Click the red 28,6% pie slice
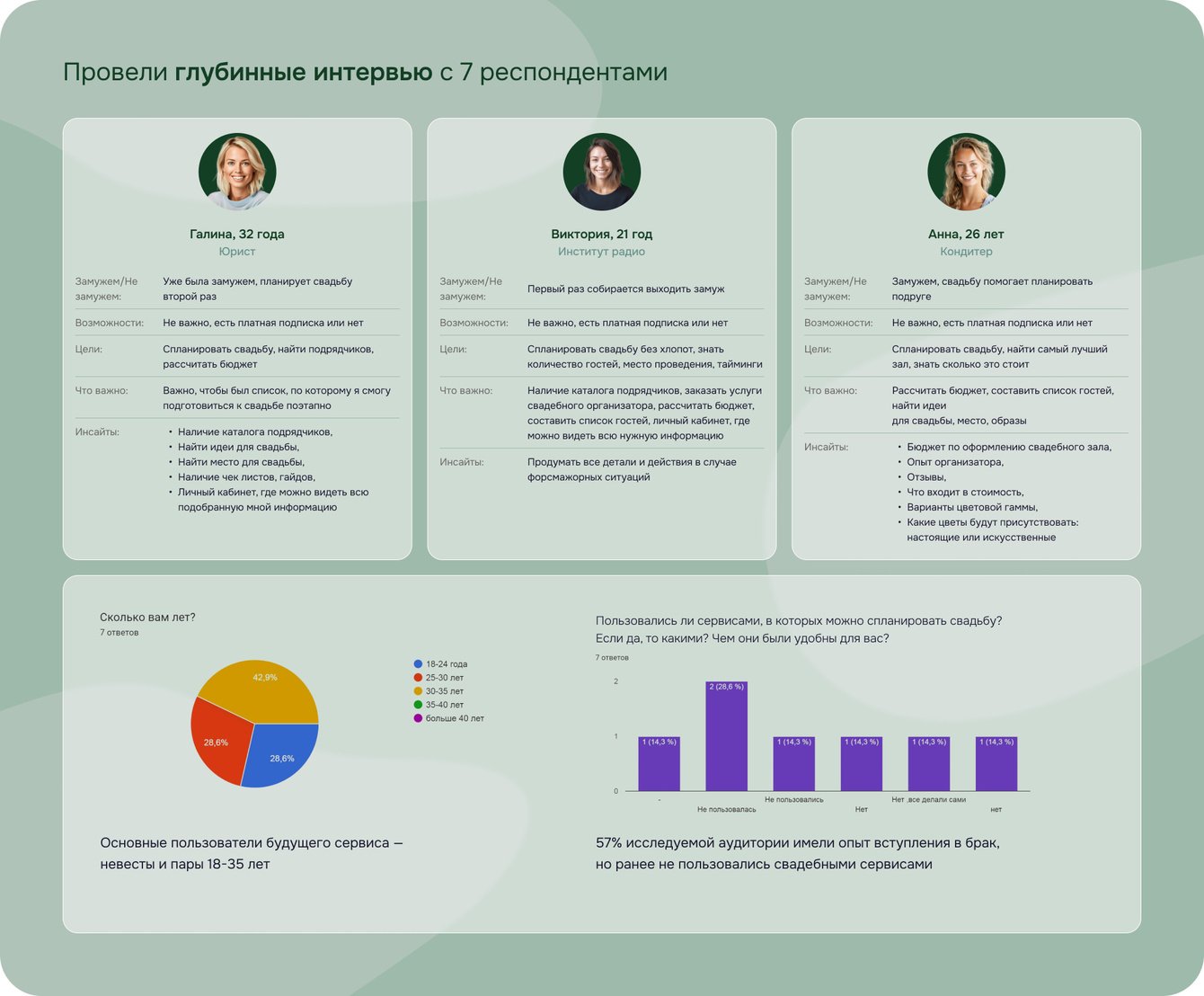Viewport: 1204px width, 996px height. click(218, 740)
